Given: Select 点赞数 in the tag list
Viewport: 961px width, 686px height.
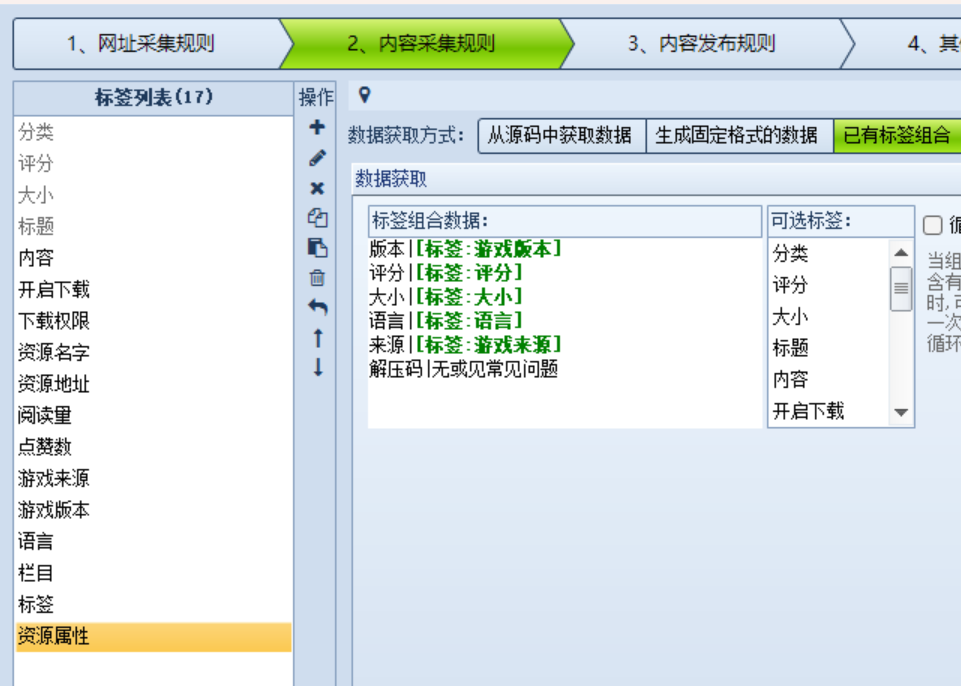Looking at the screenshot, I should click(x=153, y=447).
